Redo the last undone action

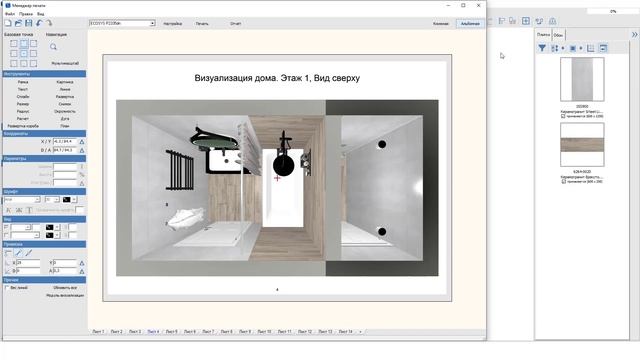point(49,23)
